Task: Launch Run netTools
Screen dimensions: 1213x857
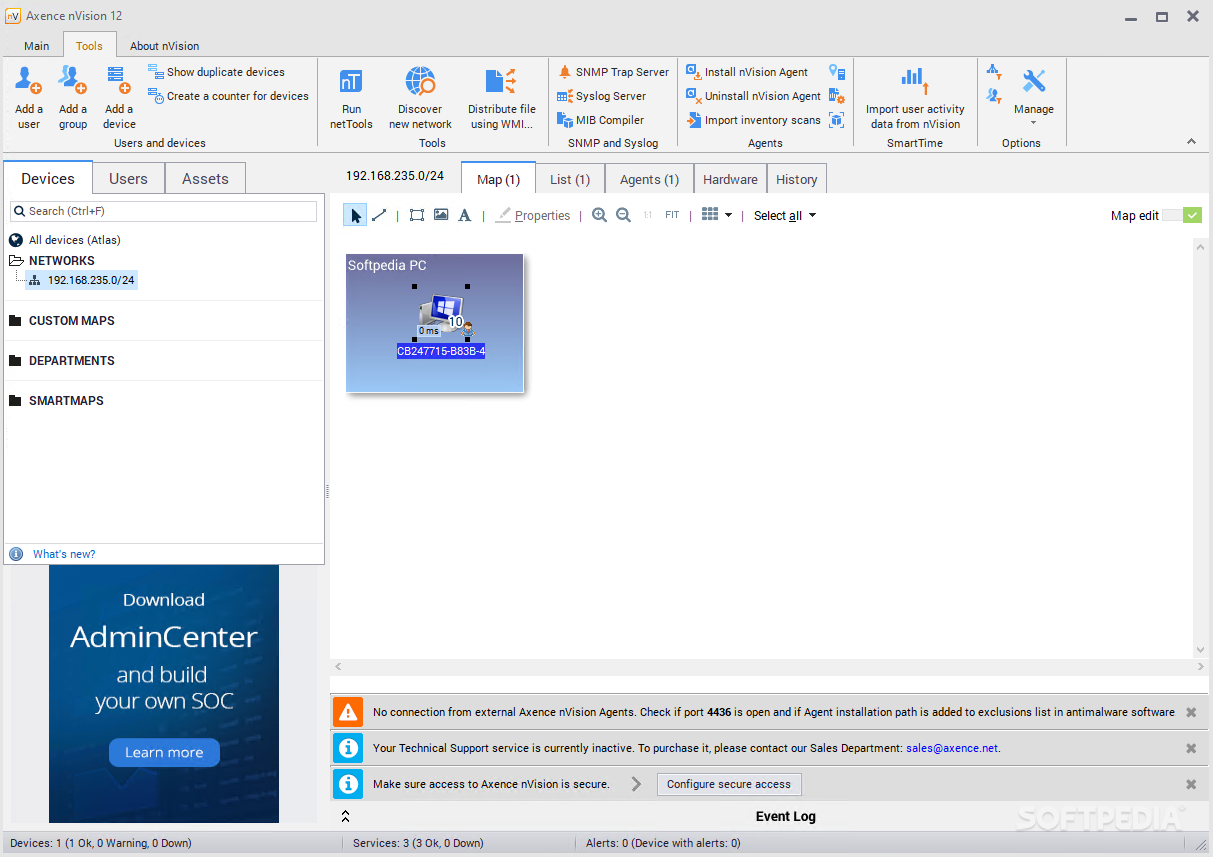Action: pyautogui.click(x=351, y=98)
